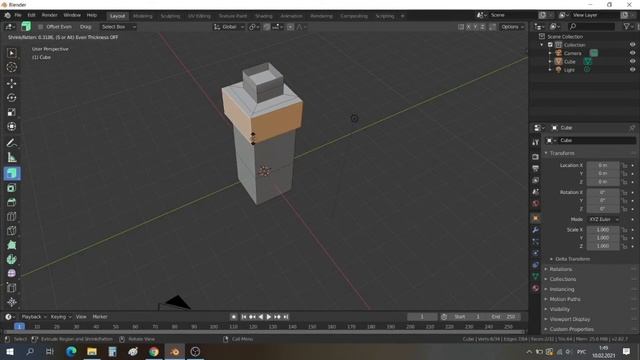Select the Loop Cut tool
The height and width of the screenshot is (360, 640).
11,216
